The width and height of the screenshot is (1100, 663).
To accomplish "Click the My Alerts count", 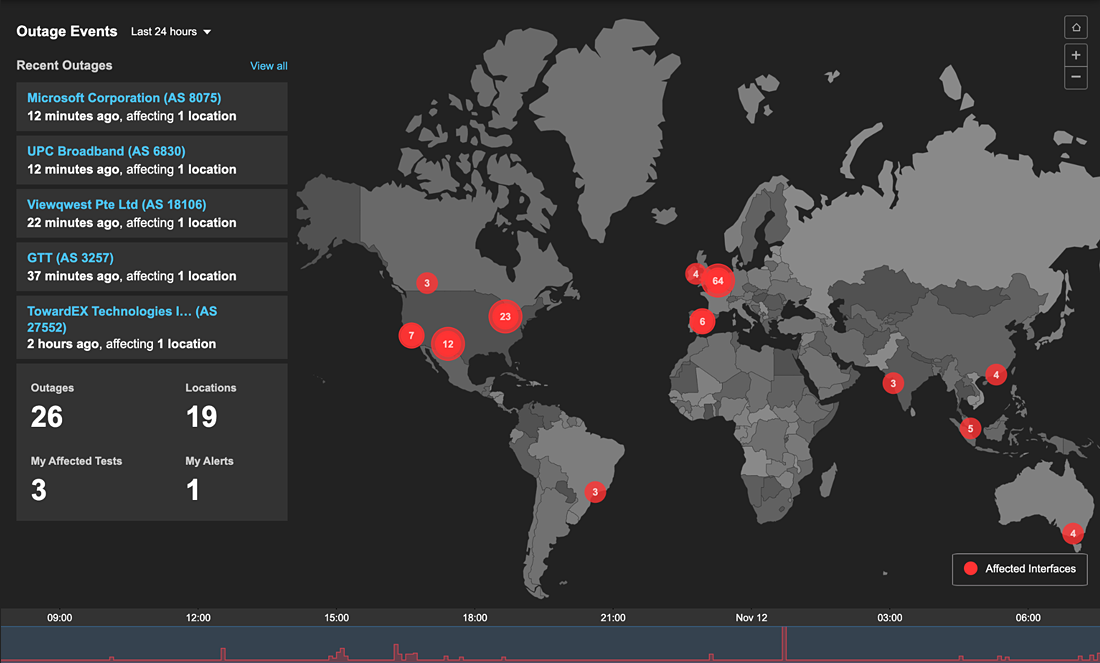I will tap(193, 490).
